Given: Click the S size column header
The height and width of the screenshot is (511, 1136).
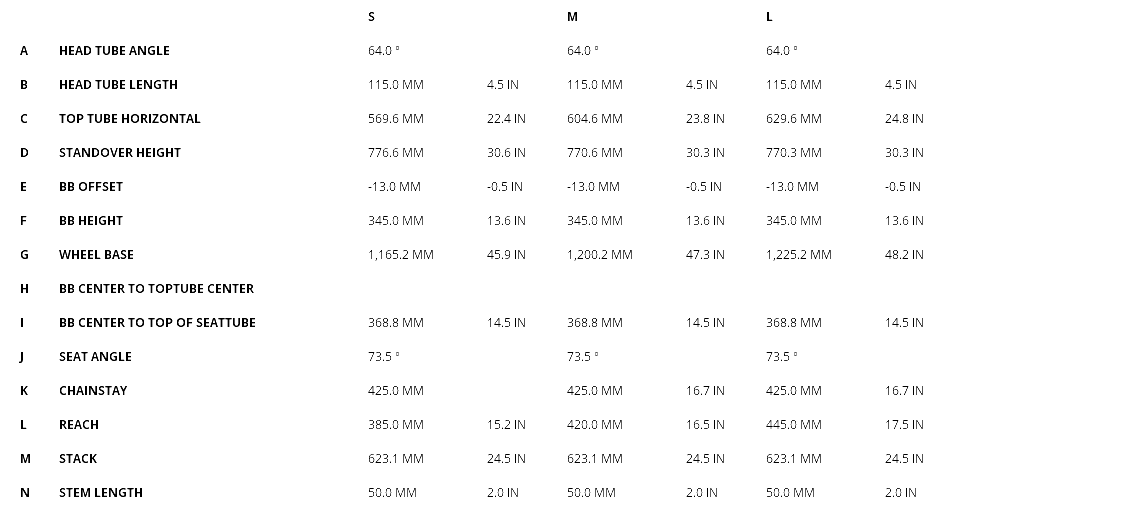Looking at the screenshot, I should point(372,17).
